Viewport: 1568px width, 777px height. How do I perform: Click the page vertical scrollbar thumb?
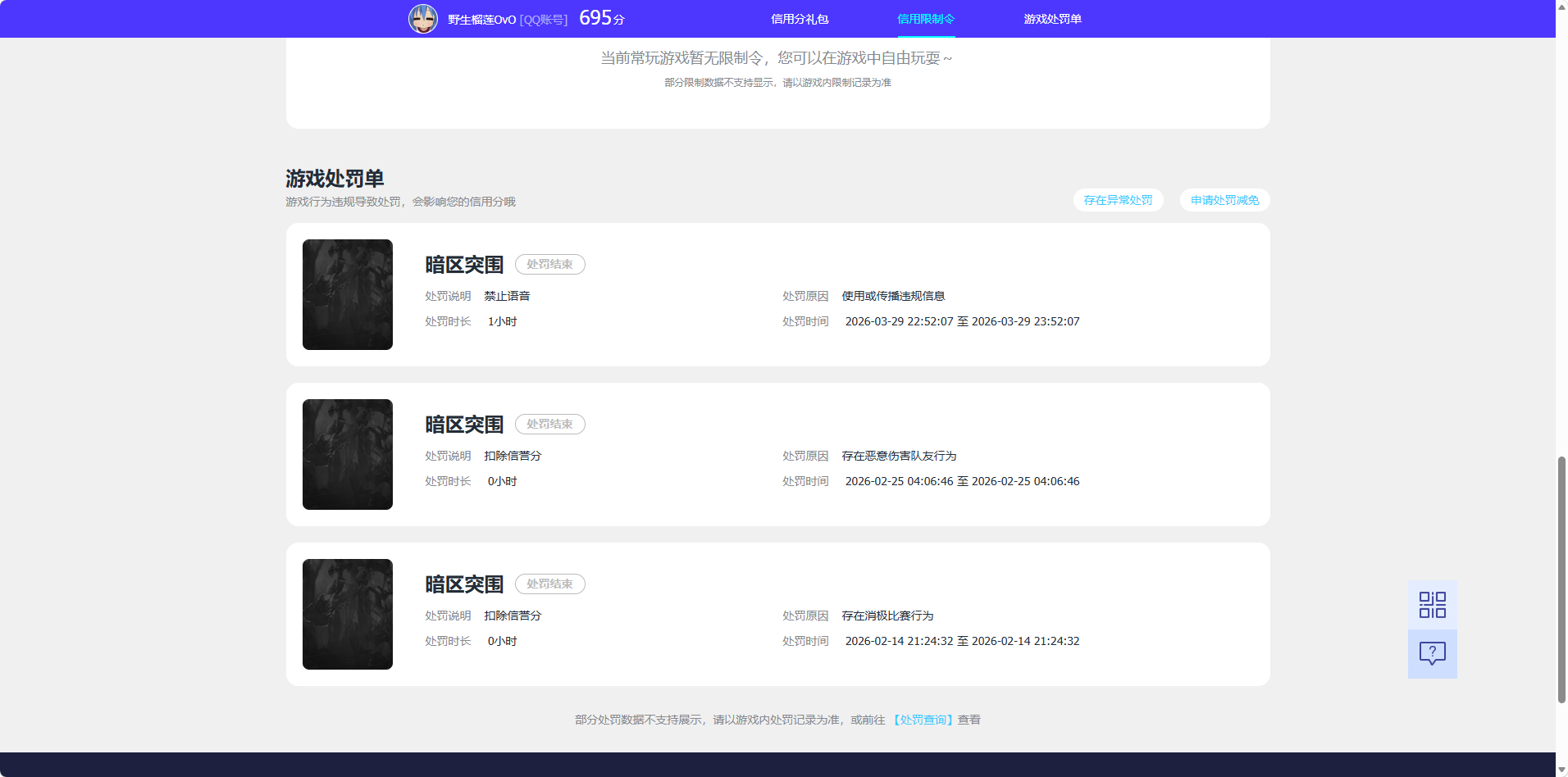point(1561,579)
